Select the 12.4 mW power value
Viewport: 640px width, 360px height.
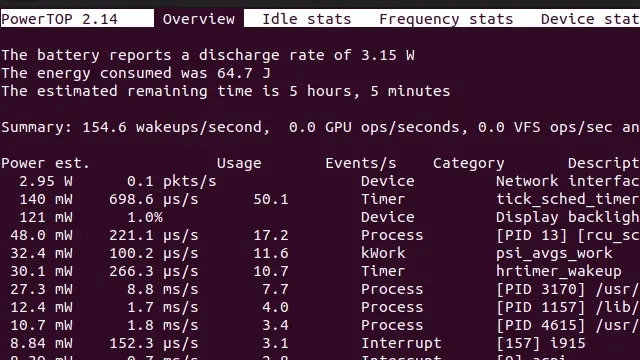[x=41, y=307]
